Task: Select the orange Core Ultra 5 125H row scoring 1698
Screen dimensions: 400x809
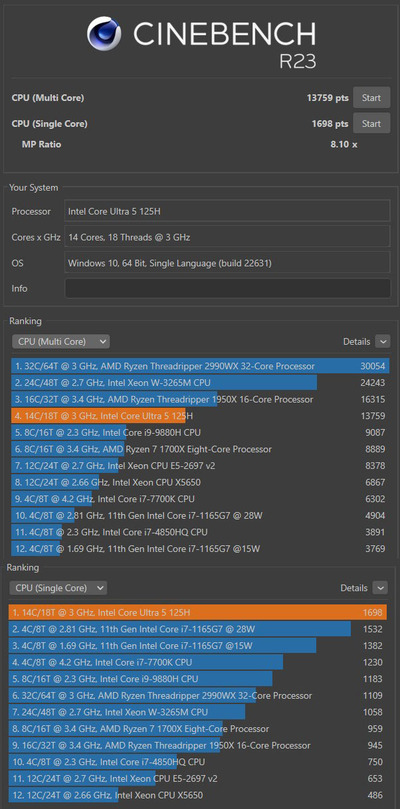Action: point(198,612)
